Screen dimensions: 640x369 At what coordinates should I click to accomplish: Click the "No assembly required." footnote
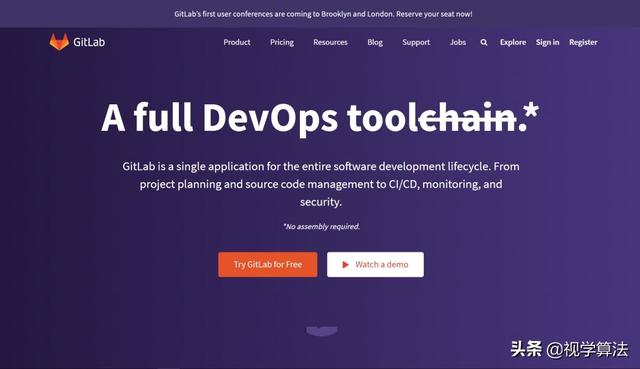[322, 226]
